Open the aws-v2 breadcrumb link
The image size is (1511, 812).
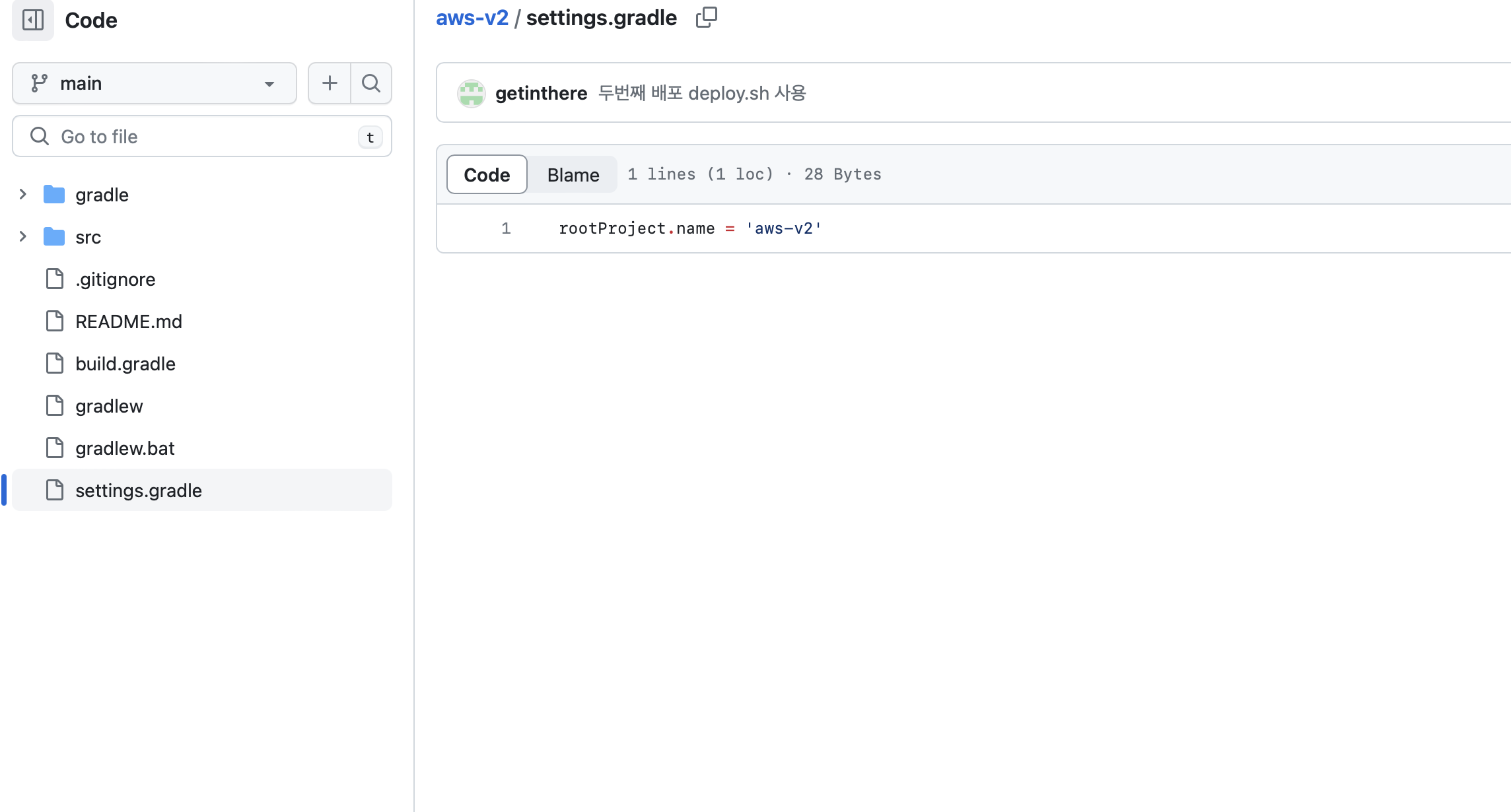tap(472, 18)
